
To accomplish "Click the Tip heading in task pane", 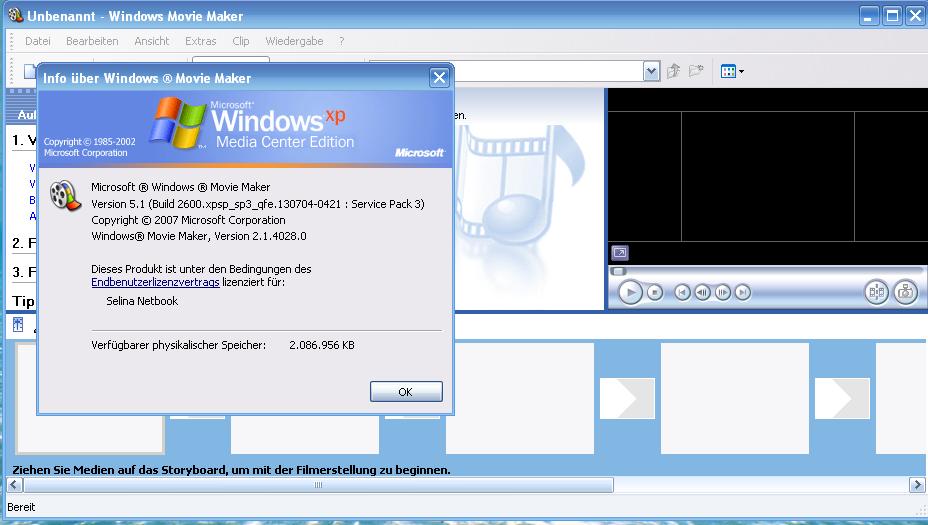I will (24, 301).
